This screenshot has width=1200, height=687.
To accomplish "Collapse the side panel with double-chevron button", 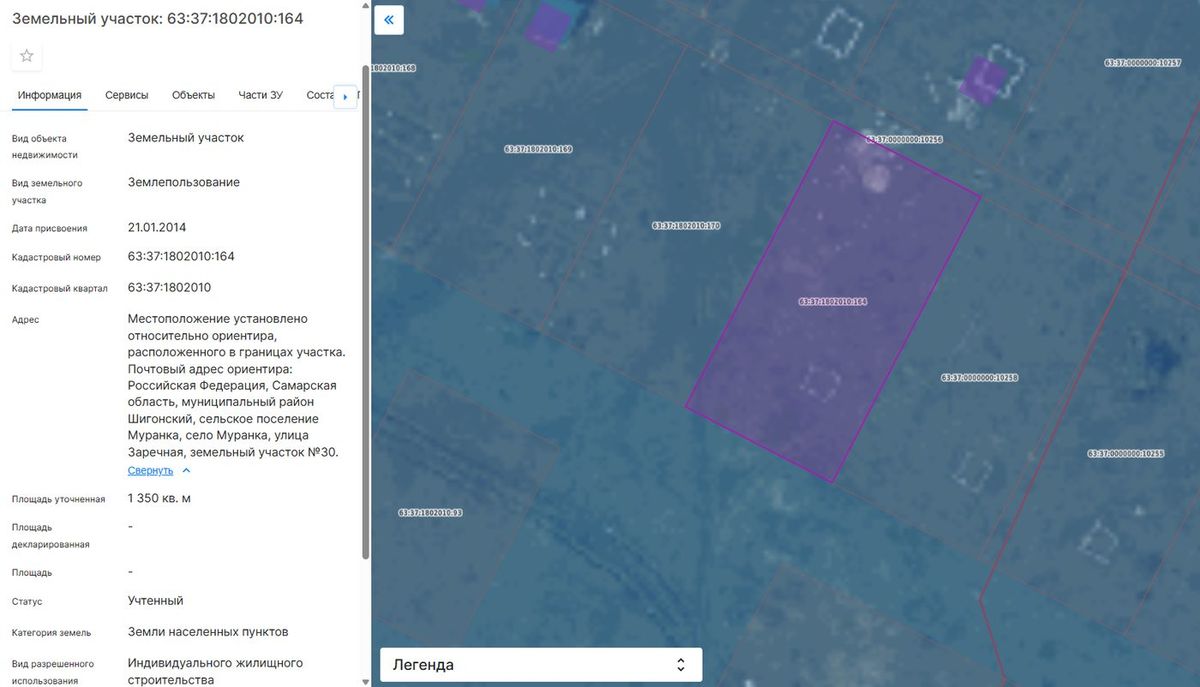I will click(x=389, y=20).
